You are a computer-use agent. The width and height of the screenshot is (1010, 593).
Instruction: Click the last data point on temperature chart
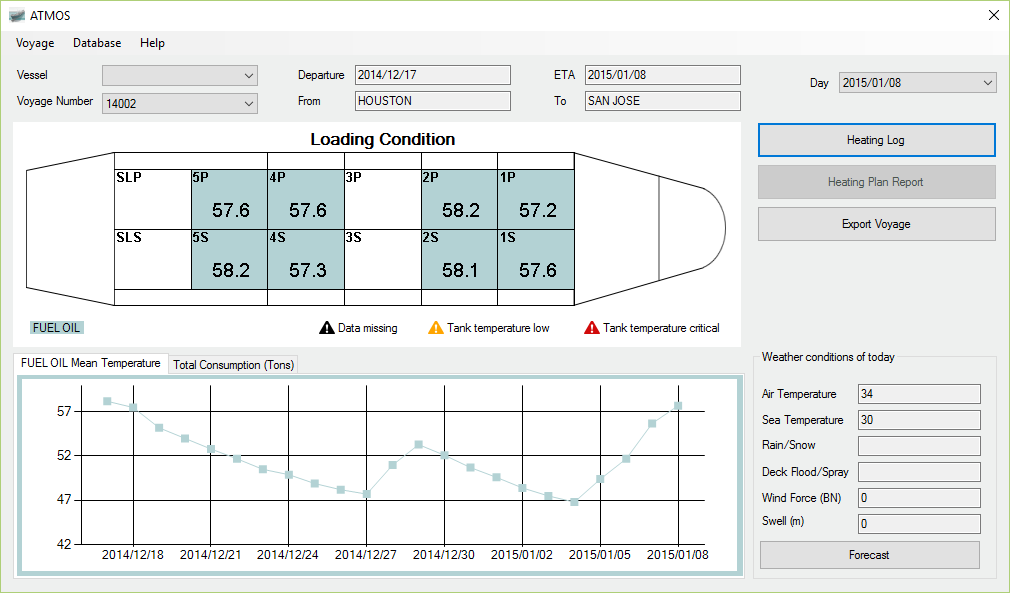[678, 405]
